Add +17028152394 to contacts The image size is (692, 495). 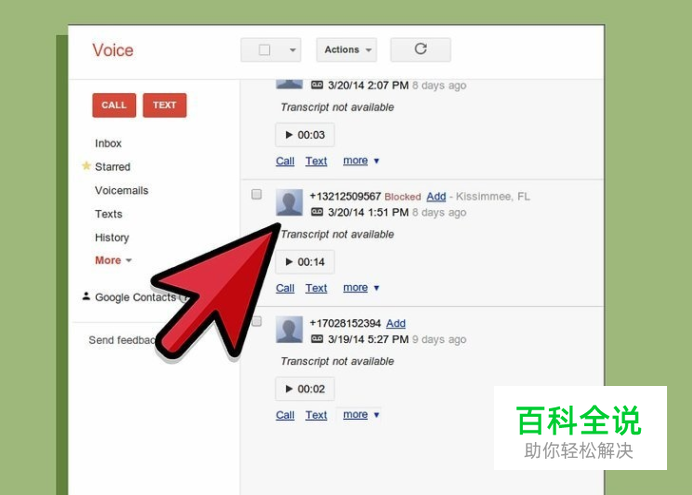coord(396,323)
